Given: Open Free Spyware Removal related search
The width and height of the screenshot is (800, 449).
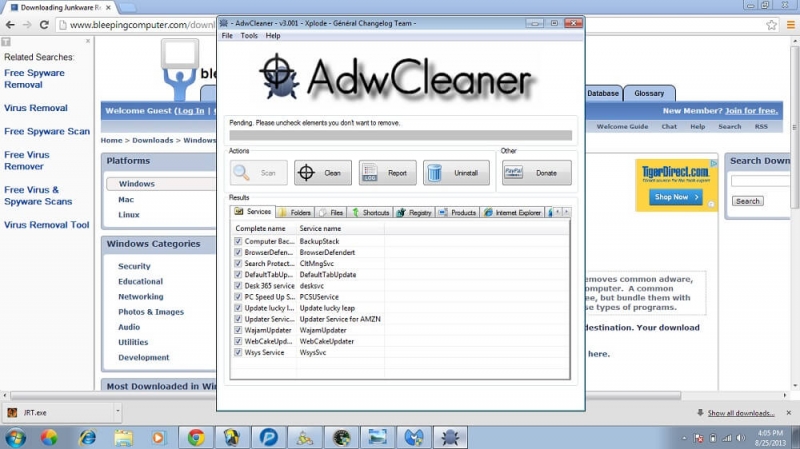Looking at the screenshot, I should click(x=34, y=79).
